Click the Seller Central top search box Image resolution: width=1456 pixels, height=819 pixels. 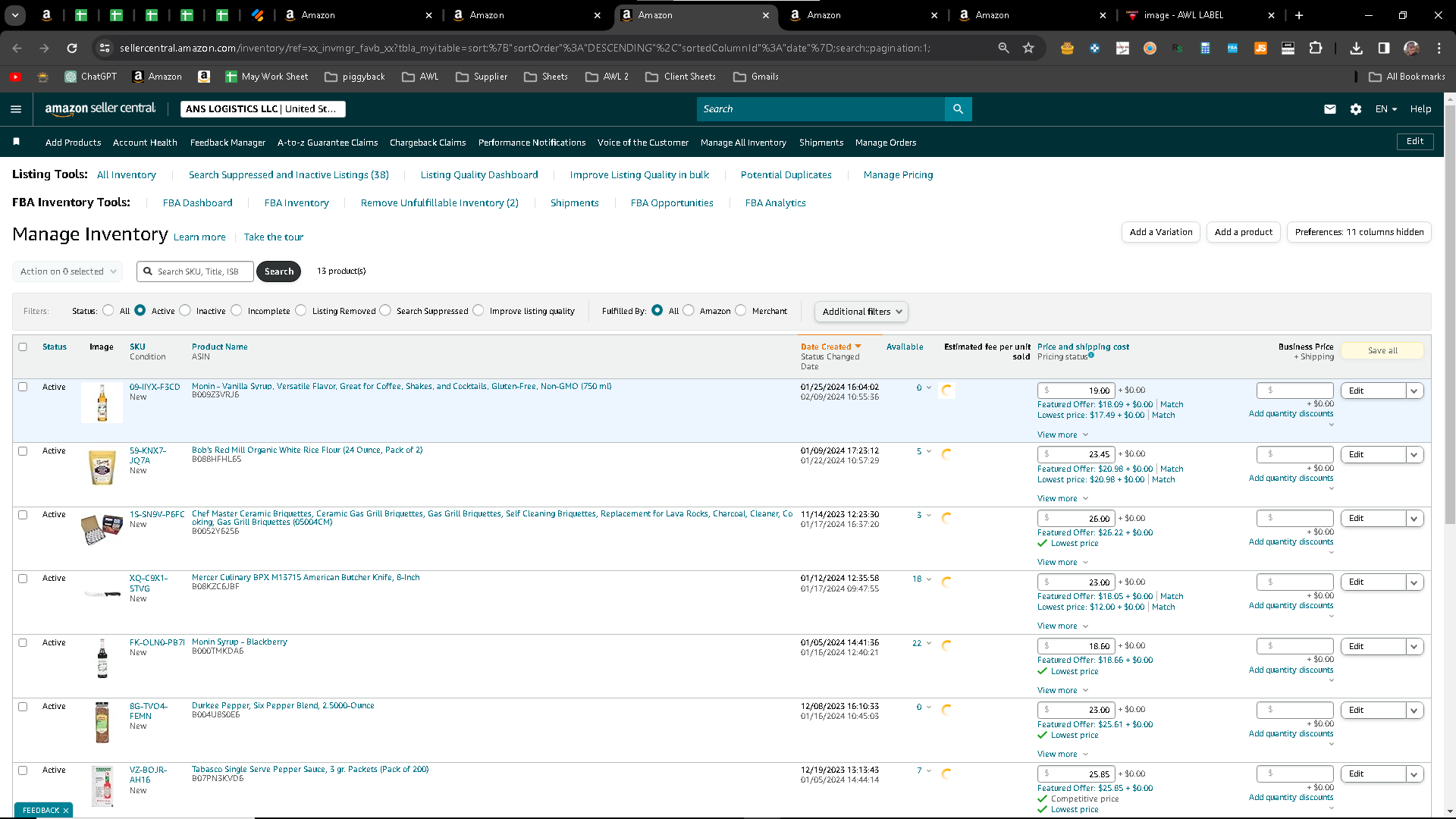(x=821, y=109)
